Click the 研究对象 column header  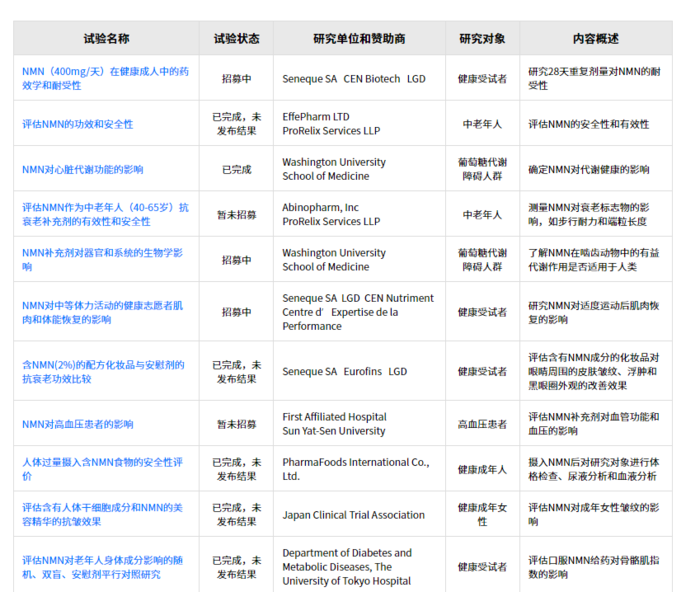[482, 38]
